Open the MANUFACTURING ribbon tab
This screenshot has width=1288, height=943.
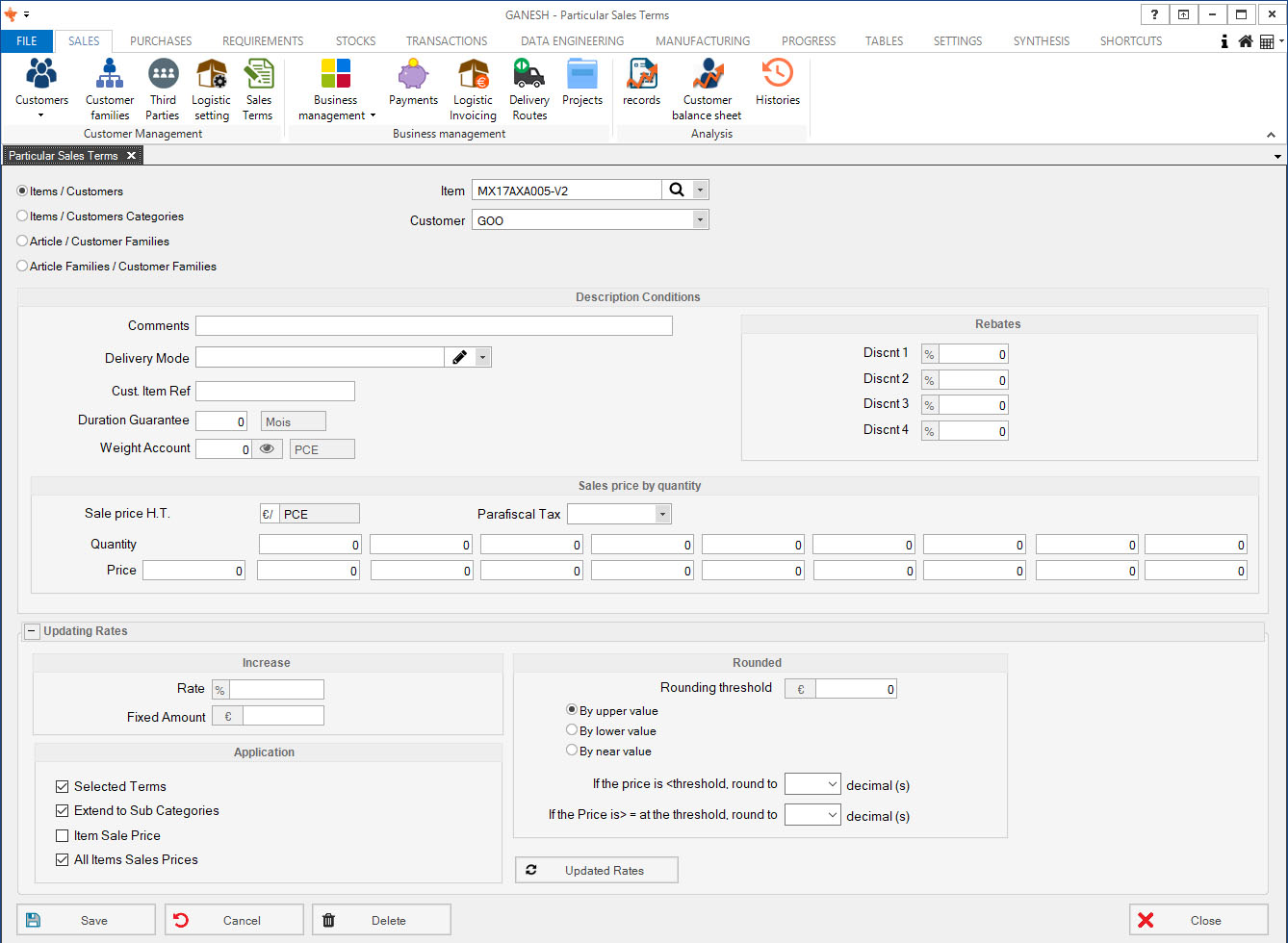point(703,41)
